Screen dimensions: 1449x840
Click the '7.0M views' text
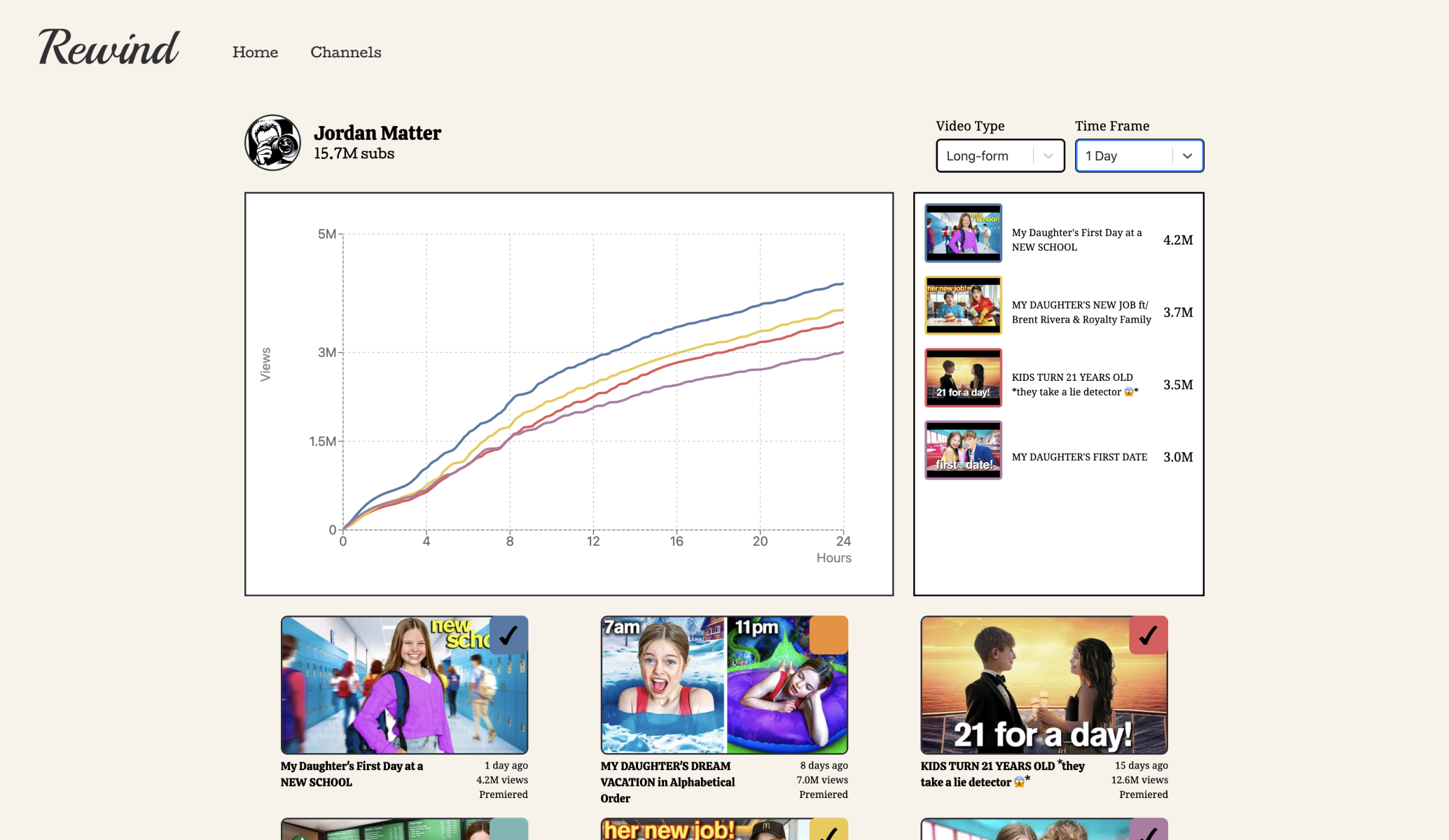point(821,780)
